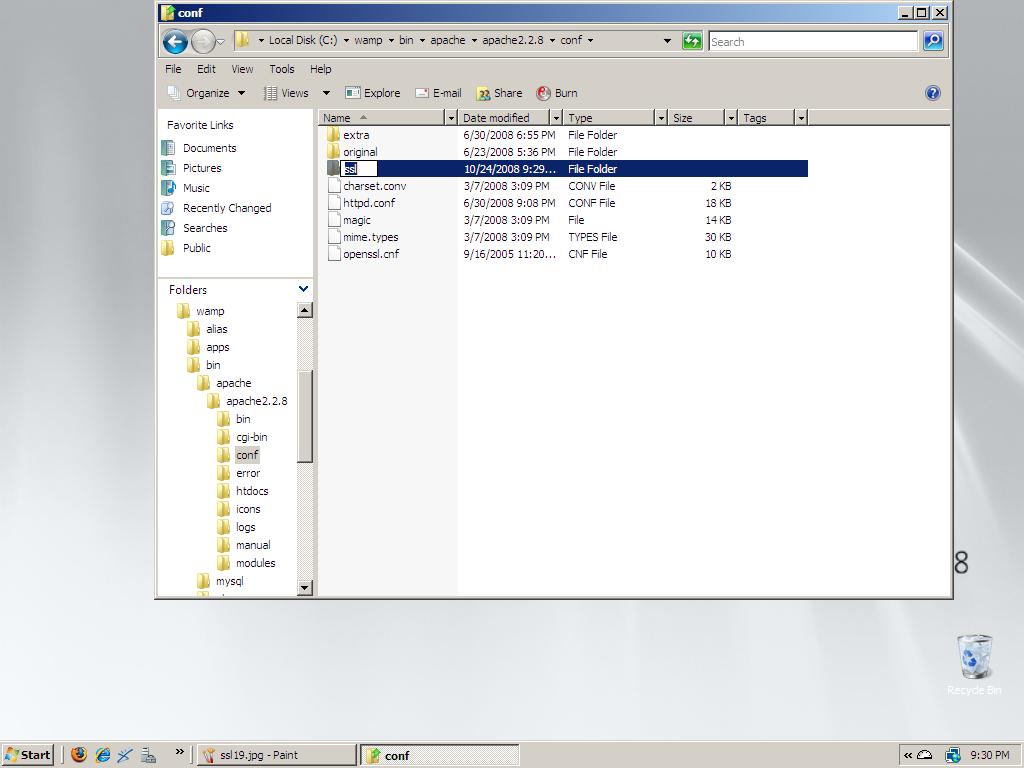Collapse the Folders pane chevron
This screenshot has width=1024, height=768.
point(304,289)
